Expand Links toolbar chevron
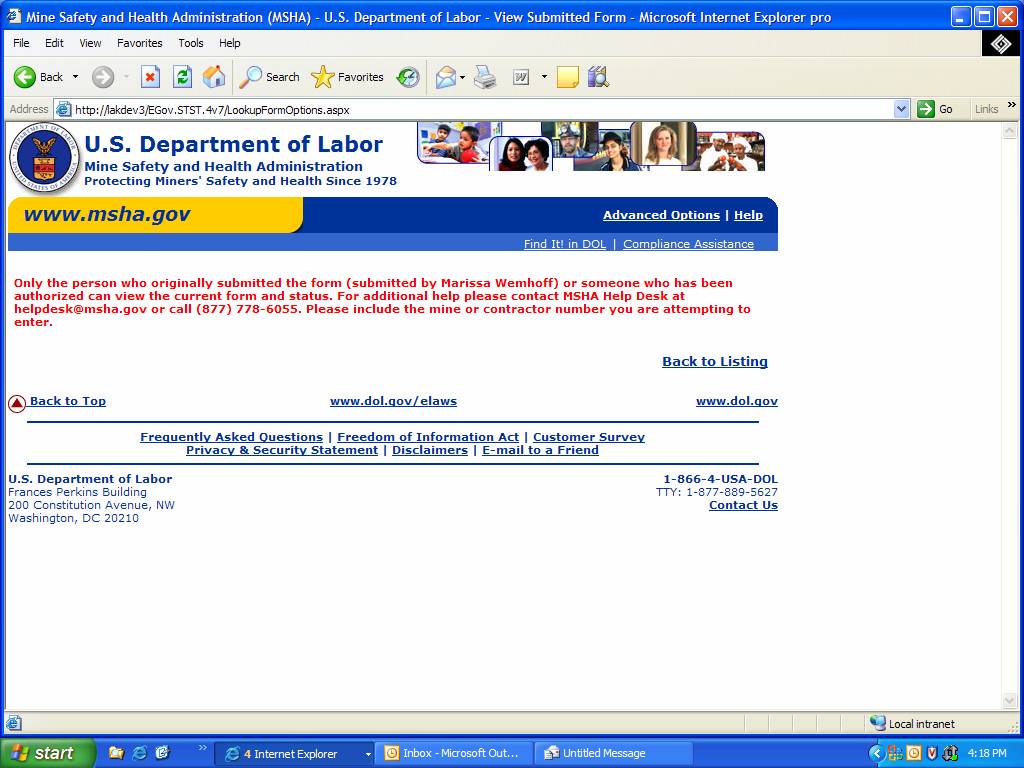 coord(1012,104)
